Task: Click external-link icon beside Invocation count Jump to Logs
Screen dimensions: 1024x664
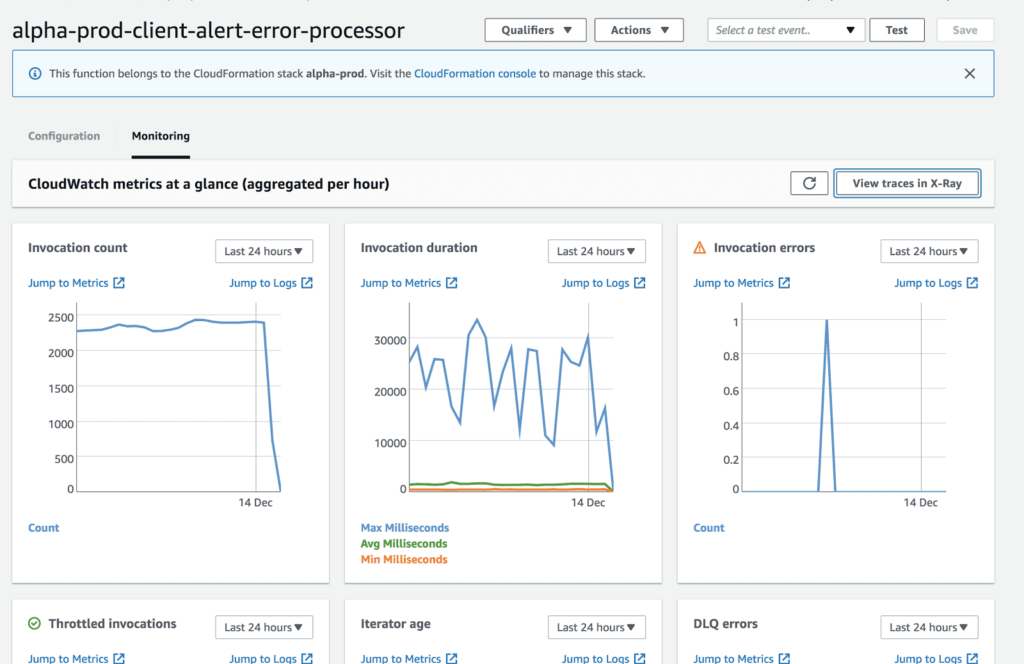Action: (307, 283)
